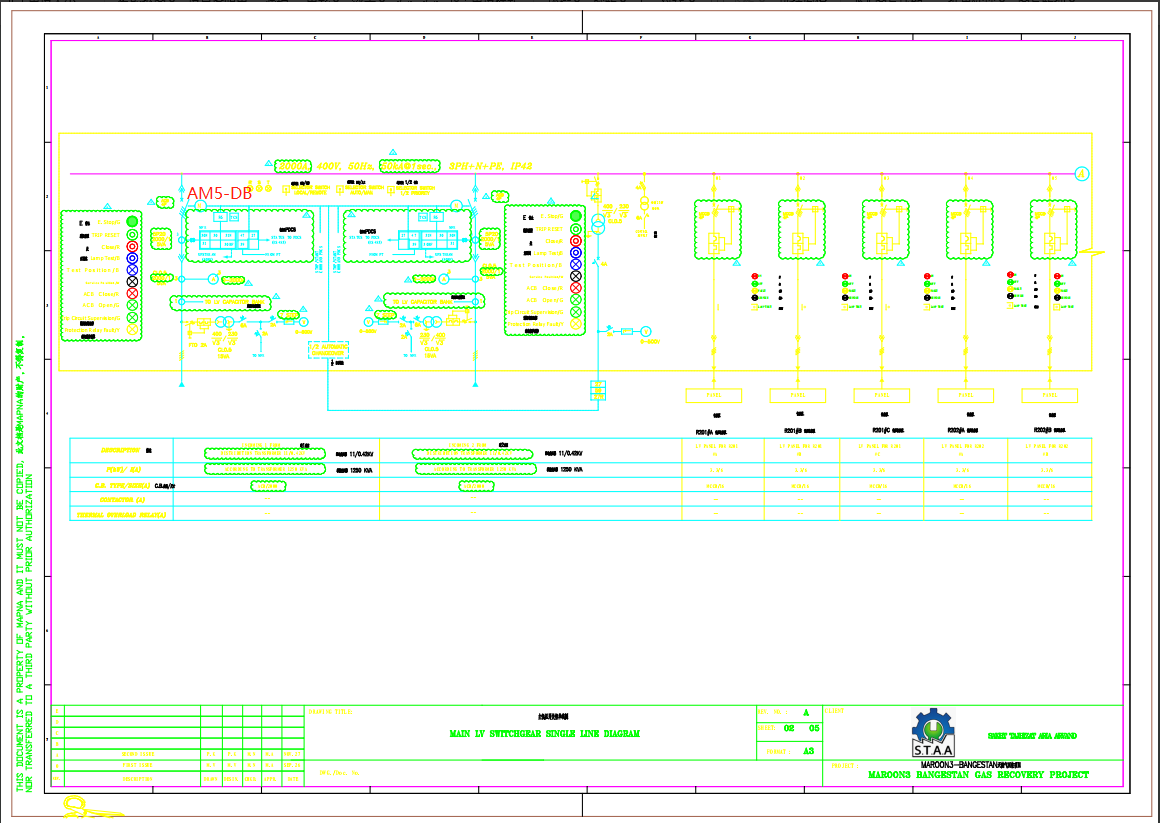Screen dimensions: 1160x823
Task: Click the R201/B feeder label
Action: pyautogui.click(x=800, y=430)
